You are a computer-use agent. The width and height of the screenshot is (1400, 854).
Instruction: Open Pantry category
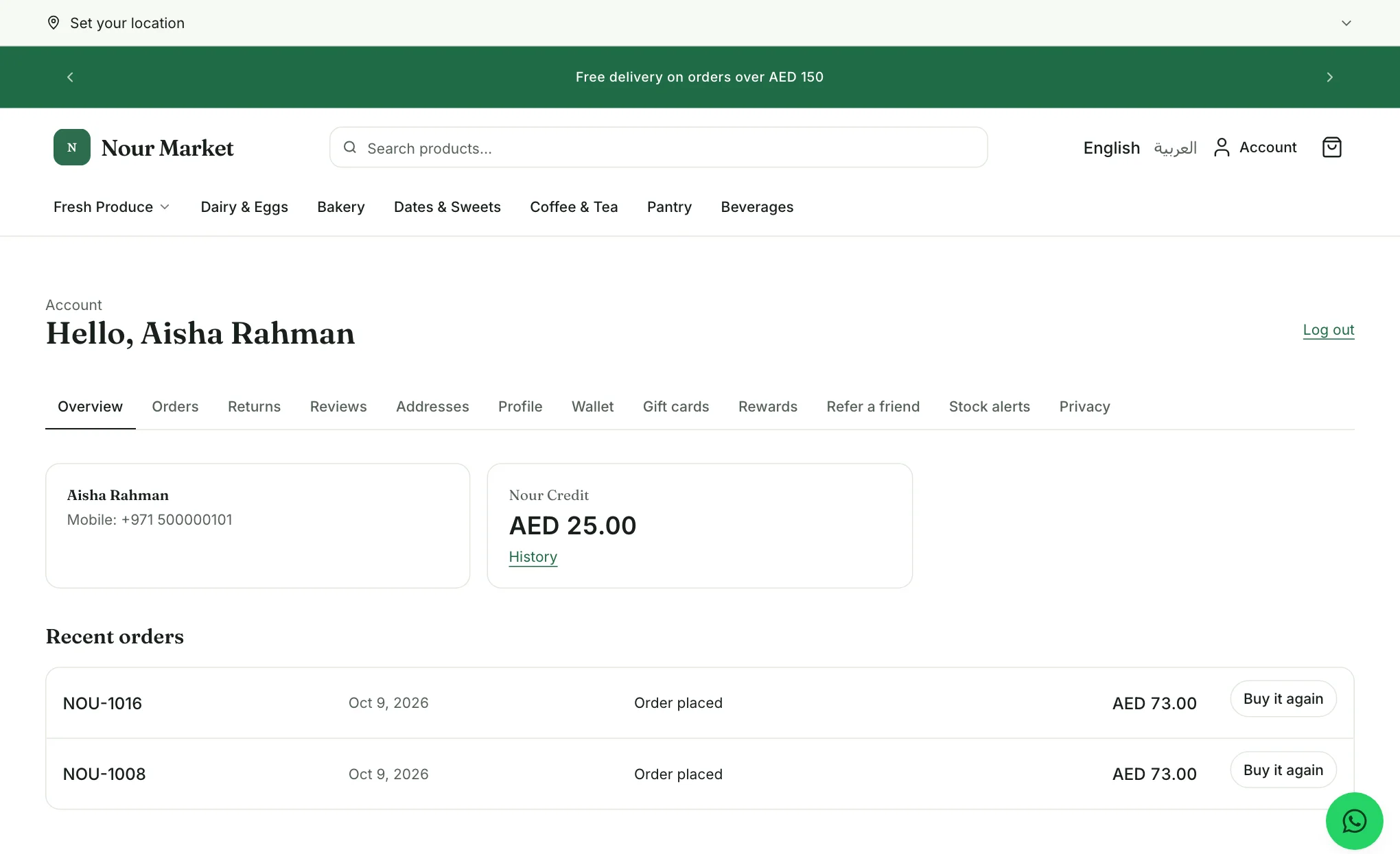669,207
